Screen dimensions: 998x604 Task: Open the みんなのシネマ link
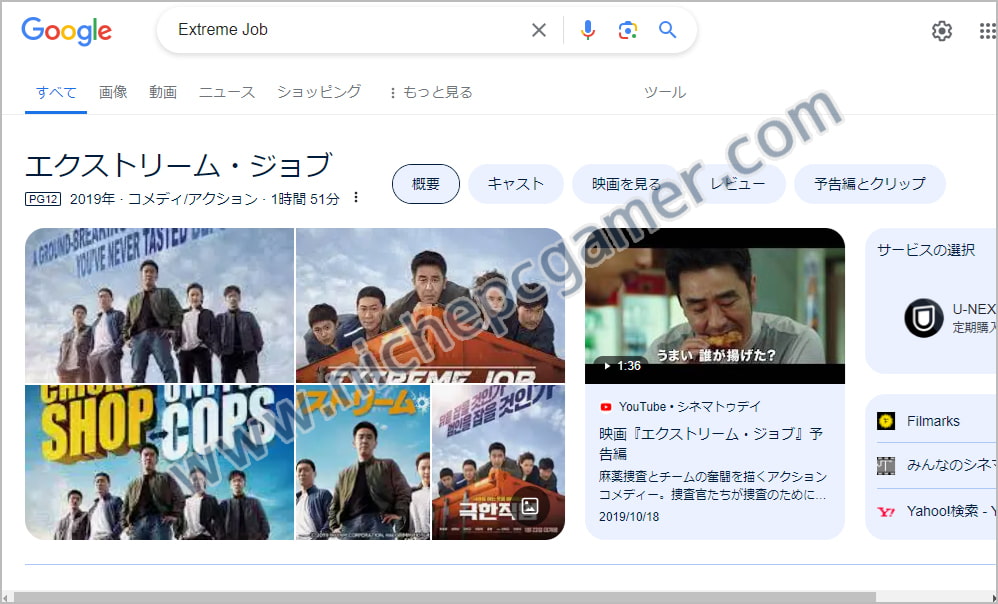coord(952,465)
